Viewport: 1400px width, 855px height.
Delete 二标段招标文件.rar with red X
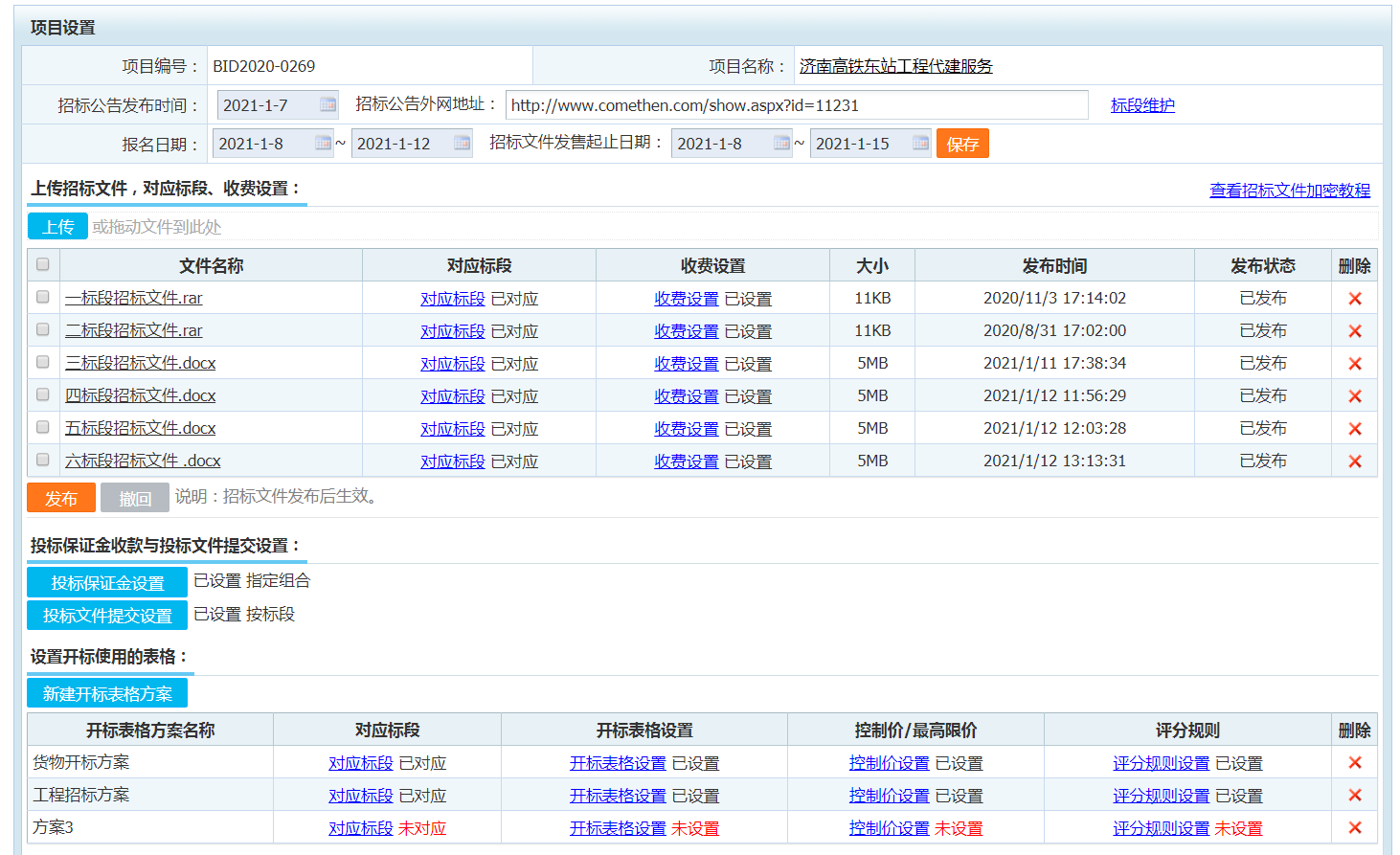click(1355, 331)
